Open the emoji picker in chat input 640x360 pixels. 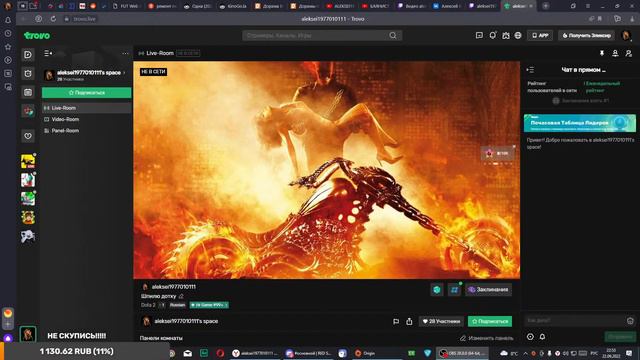click(630, 321)
